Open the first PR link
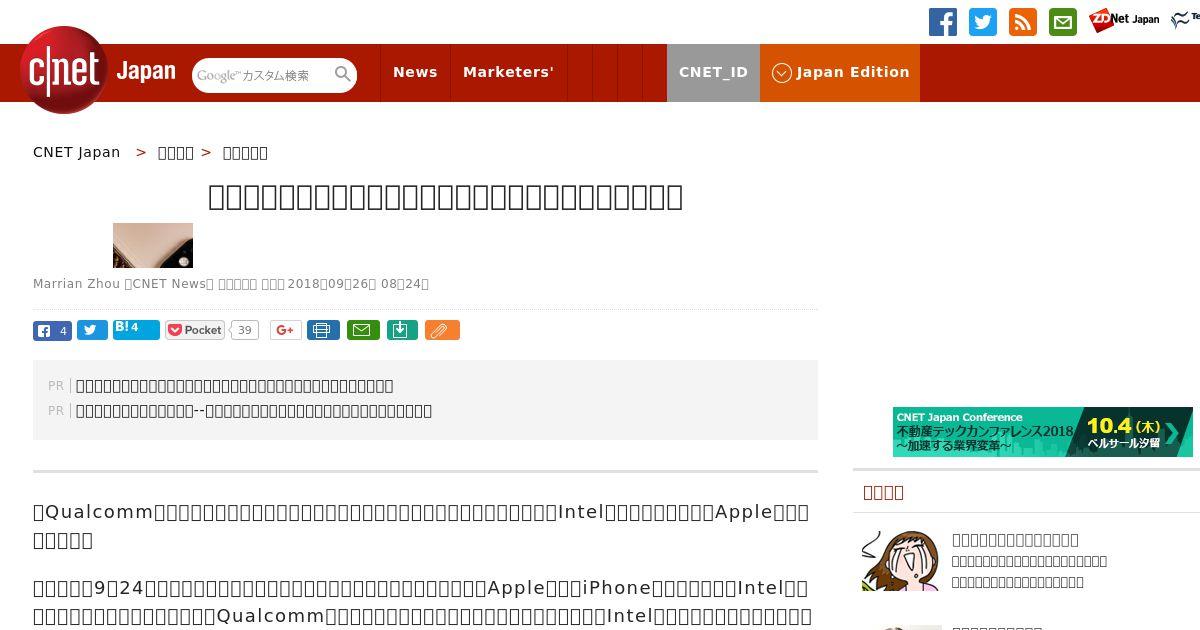 235,385
